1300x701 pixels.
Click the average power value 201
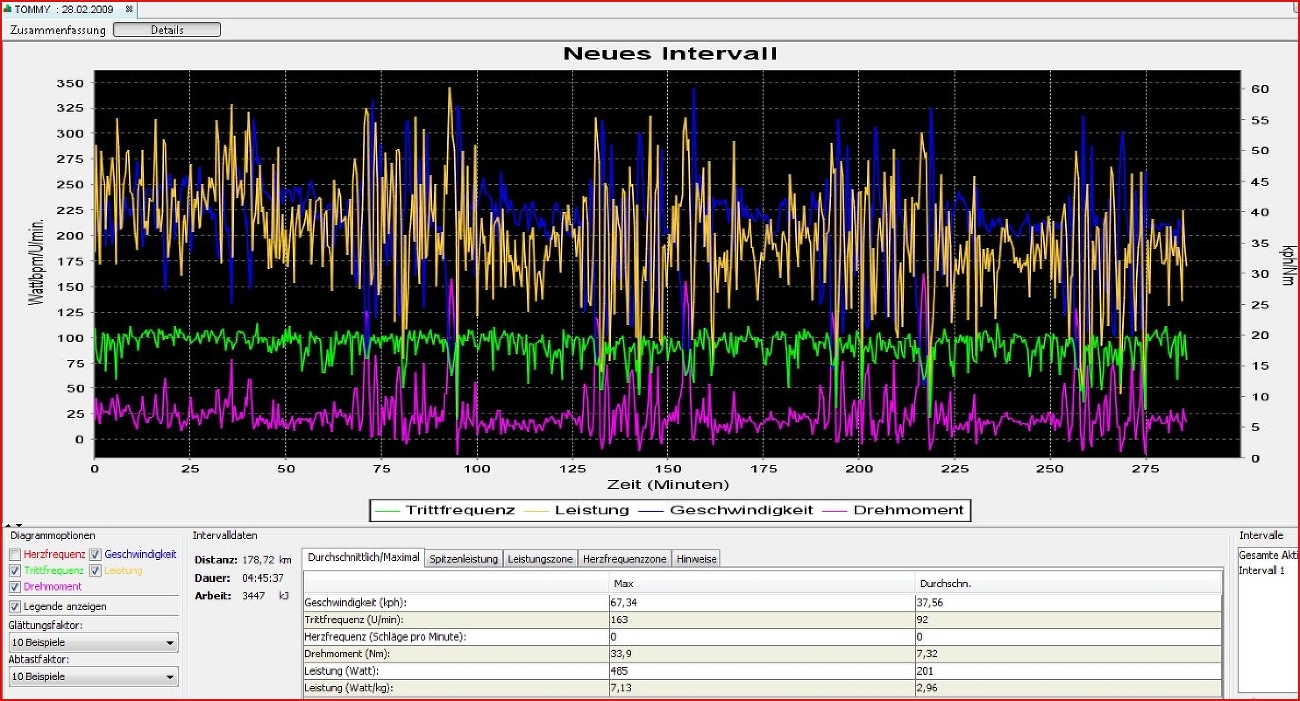(x=926, y=671)
